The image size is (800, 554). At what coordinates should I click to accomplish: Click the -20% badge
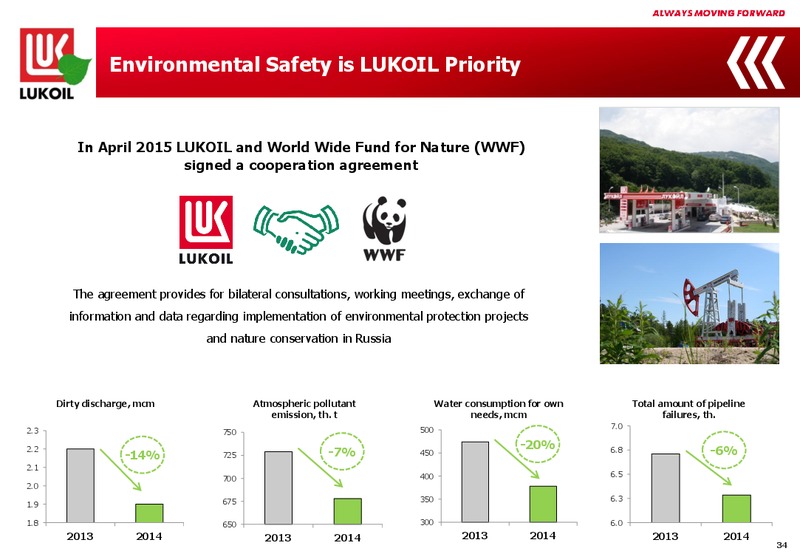coord(537,444)
